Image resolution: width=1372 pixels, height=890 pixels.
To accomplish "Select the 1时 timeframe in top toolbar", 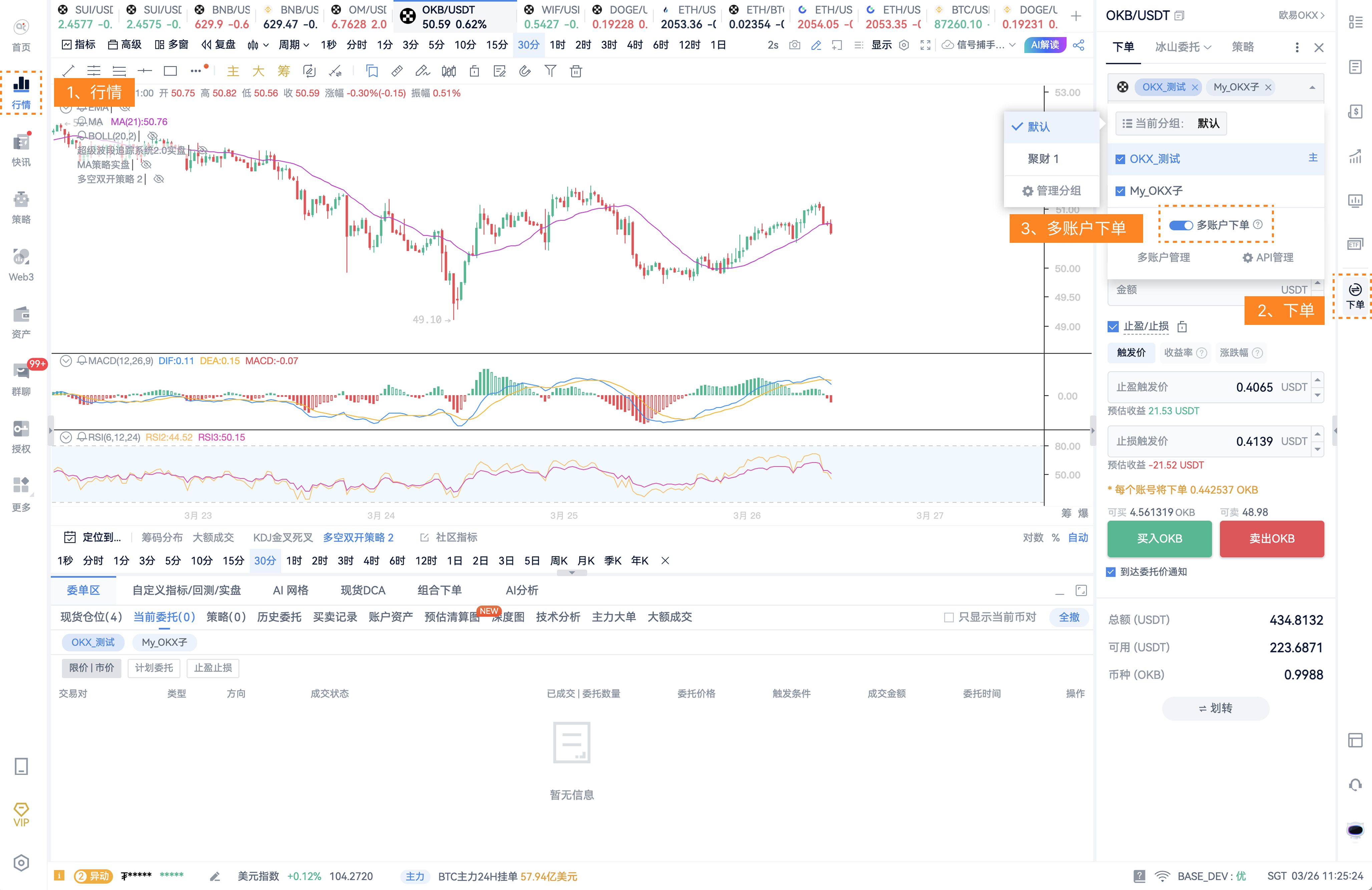I will 558,45.
